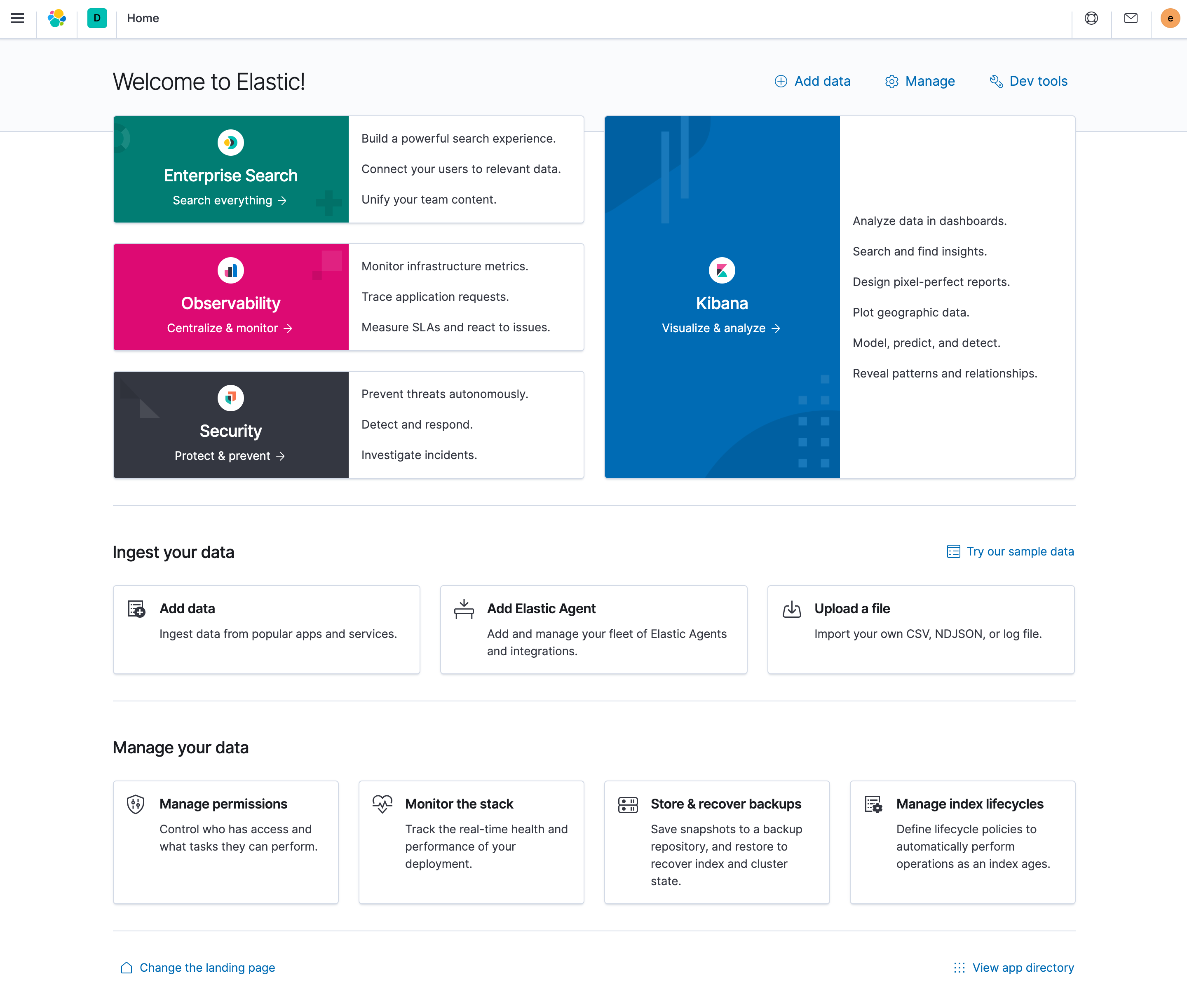The height and width of the screenshot is (1008, 1187).
Task: Click the Kibana heading
Action: [722, 303]
